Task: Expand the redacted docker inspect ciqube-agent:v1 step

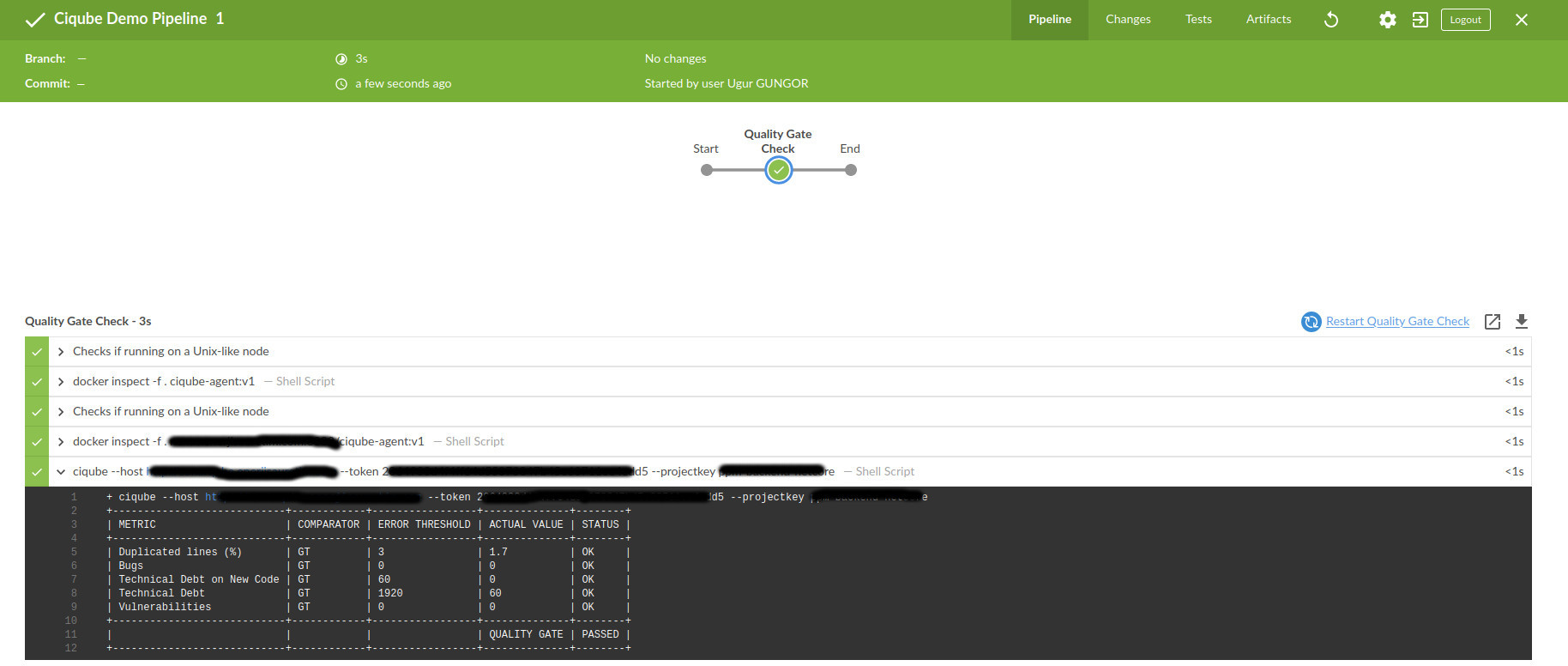Action: click(x=61, y=442)
